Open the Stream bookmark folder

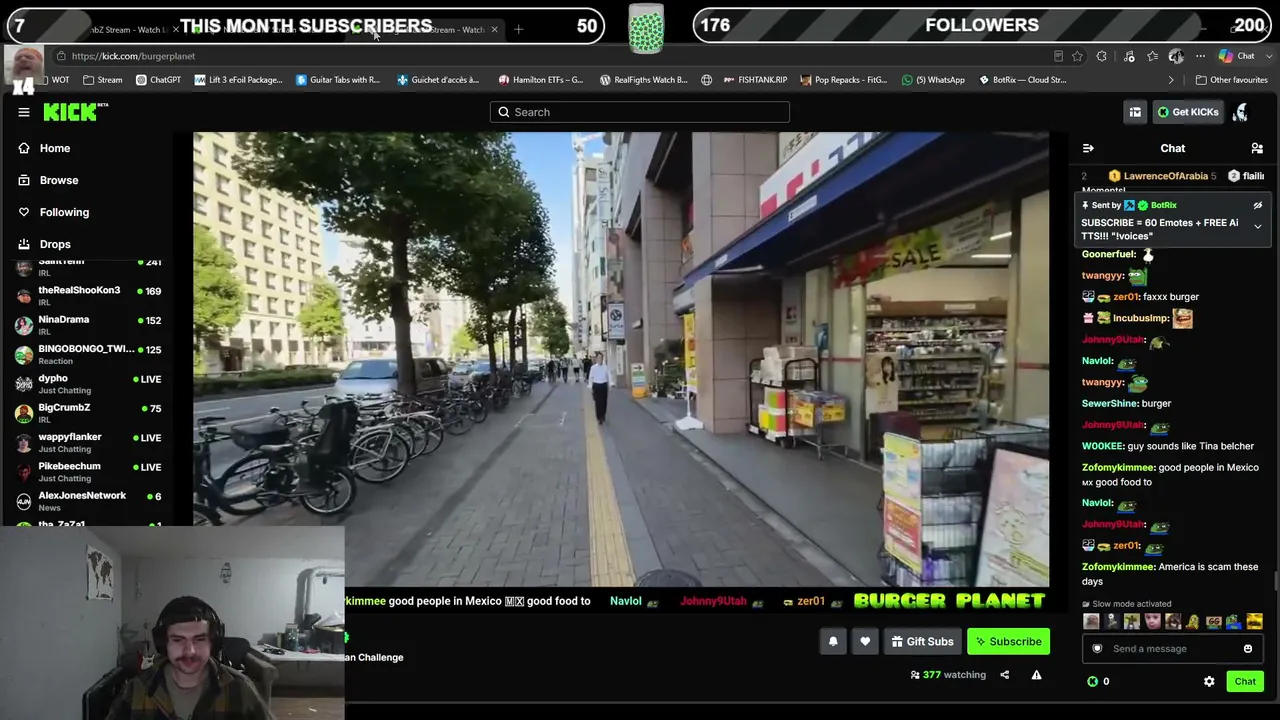pos(103,80)
